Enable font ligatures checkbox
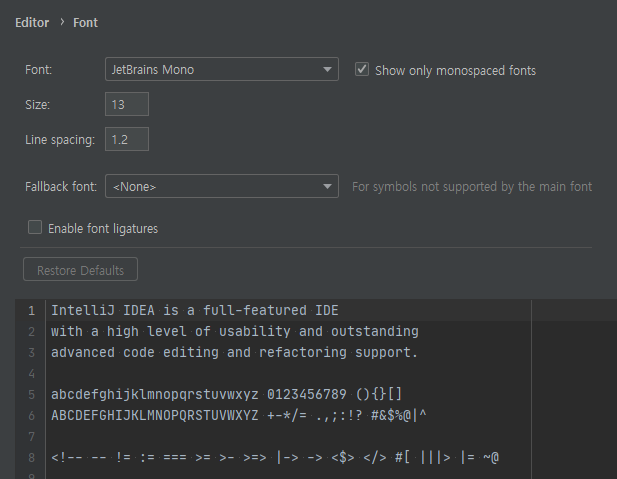Viewport: 617px width, 479px height. pos(35,227)
